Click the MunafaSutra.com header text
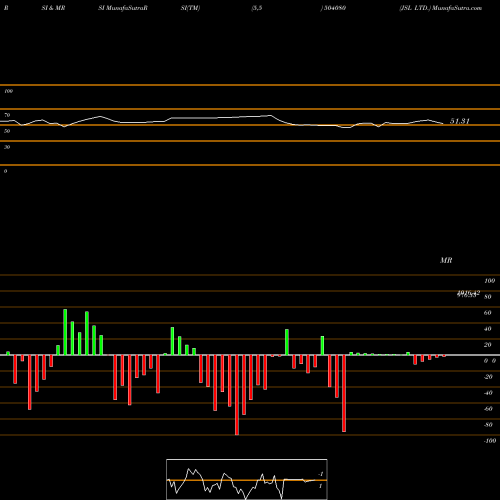 pos(457,8)
